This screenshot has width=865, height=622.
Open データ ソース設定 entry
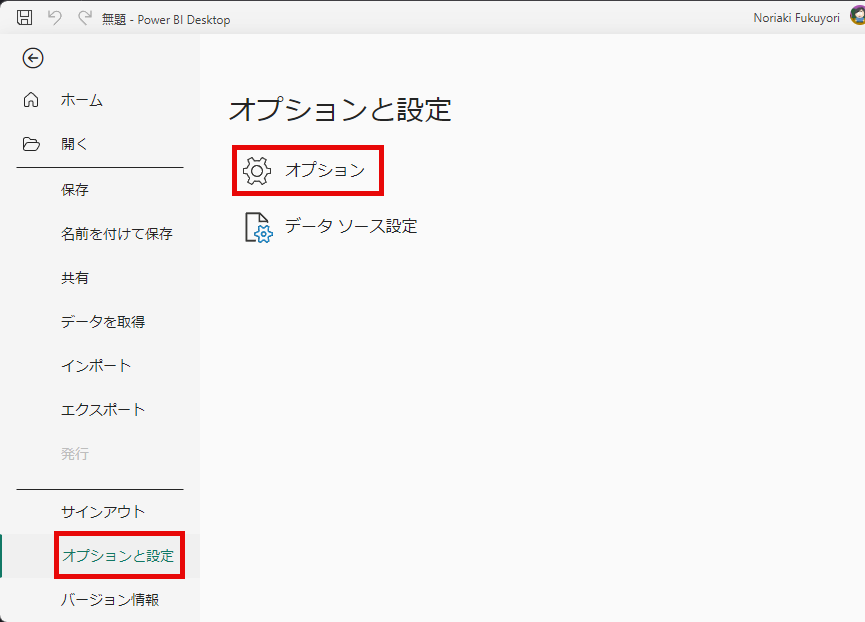(x=331, y=227)
